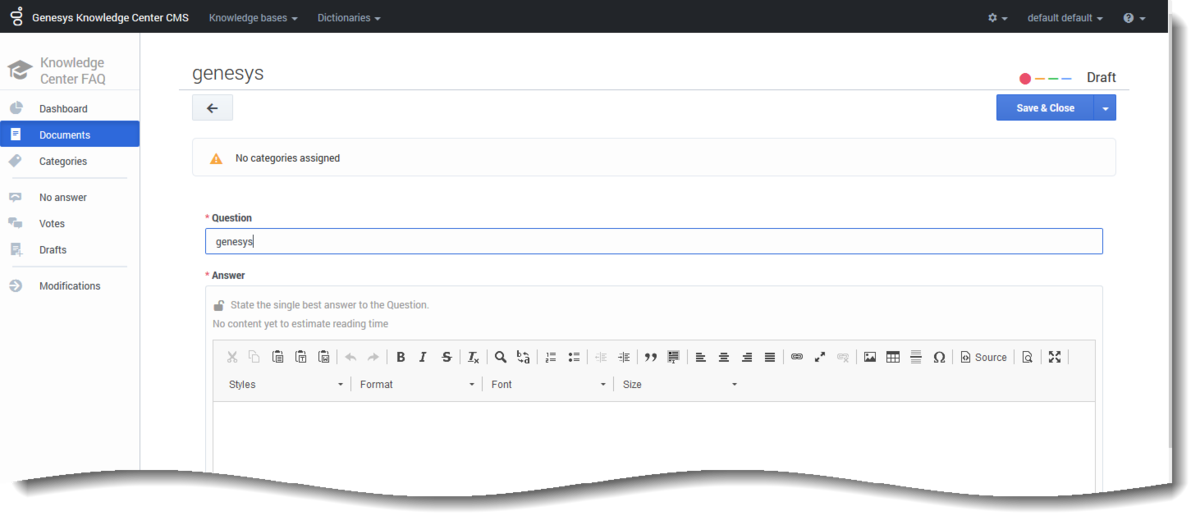Open the Knowledge bases menu
Screen dimensions: 1200x525
coord(253,18)
